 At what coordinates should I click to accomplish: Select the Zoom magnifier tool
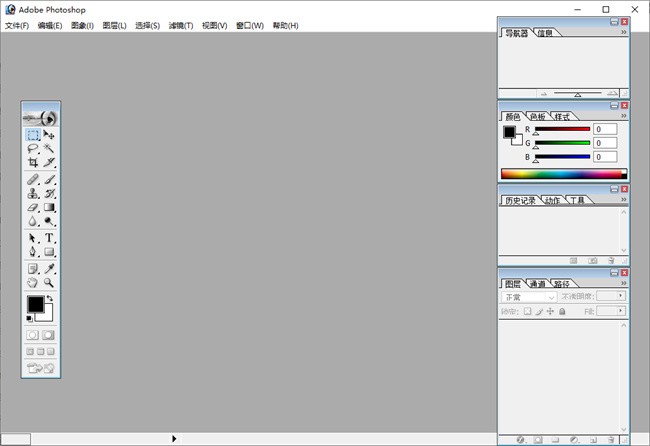click(x=49, y=283)
